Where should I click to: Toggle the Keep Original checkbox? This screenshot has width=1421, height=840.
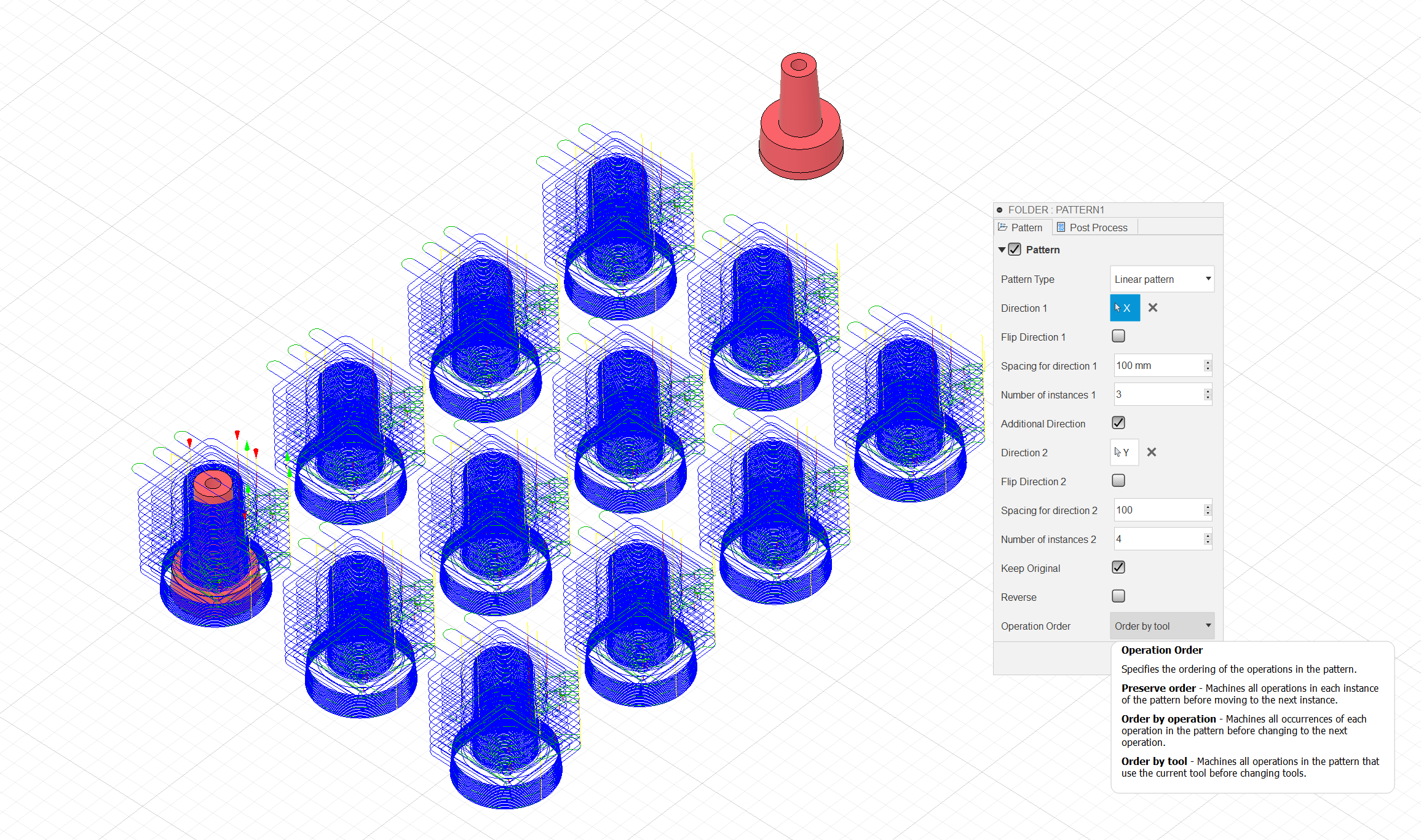click(x=1118, y=568)
